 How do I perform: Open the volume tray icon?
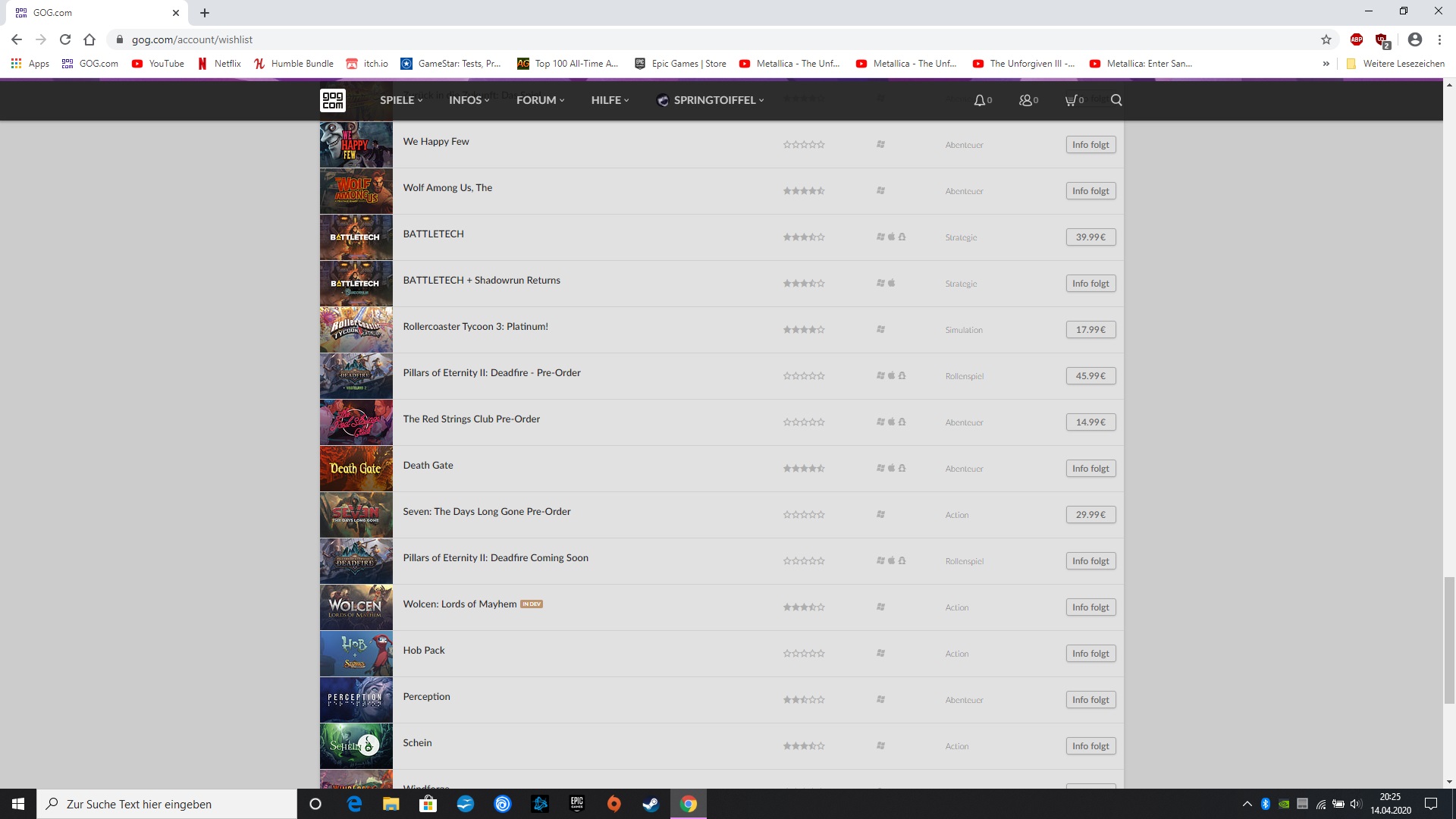(1356, 804)
